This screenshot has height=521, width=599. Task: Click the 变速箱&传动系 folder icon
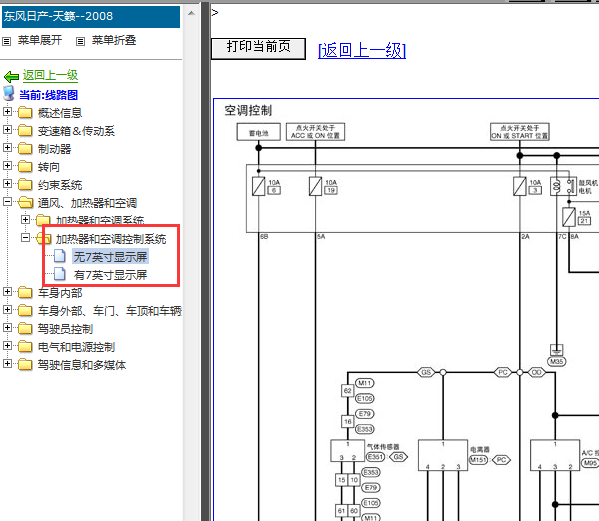(25, 130)
